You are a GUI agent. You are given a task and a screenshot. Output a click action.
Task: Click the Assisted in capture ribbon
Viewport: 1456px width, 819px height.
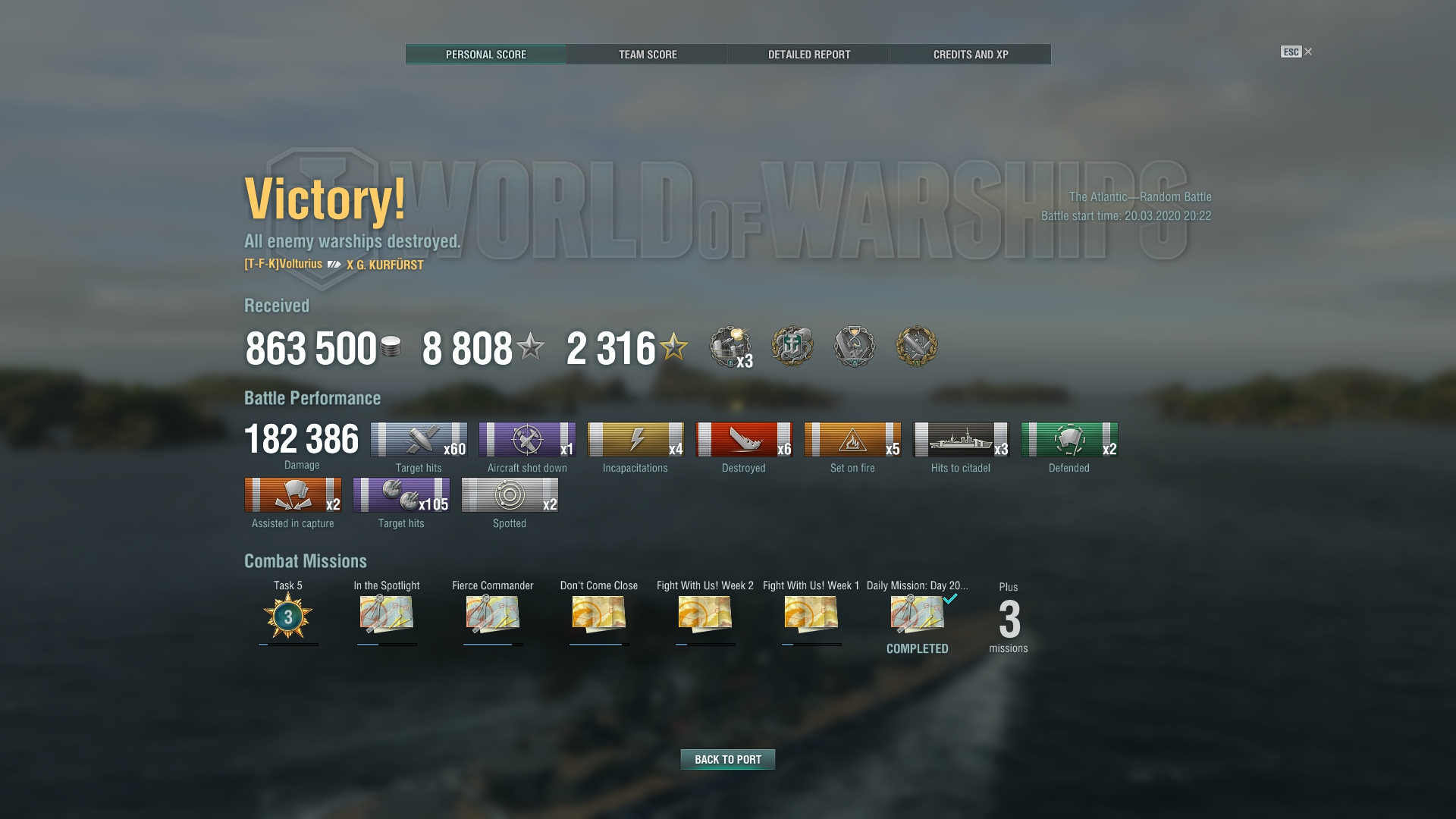pos(293,495)
